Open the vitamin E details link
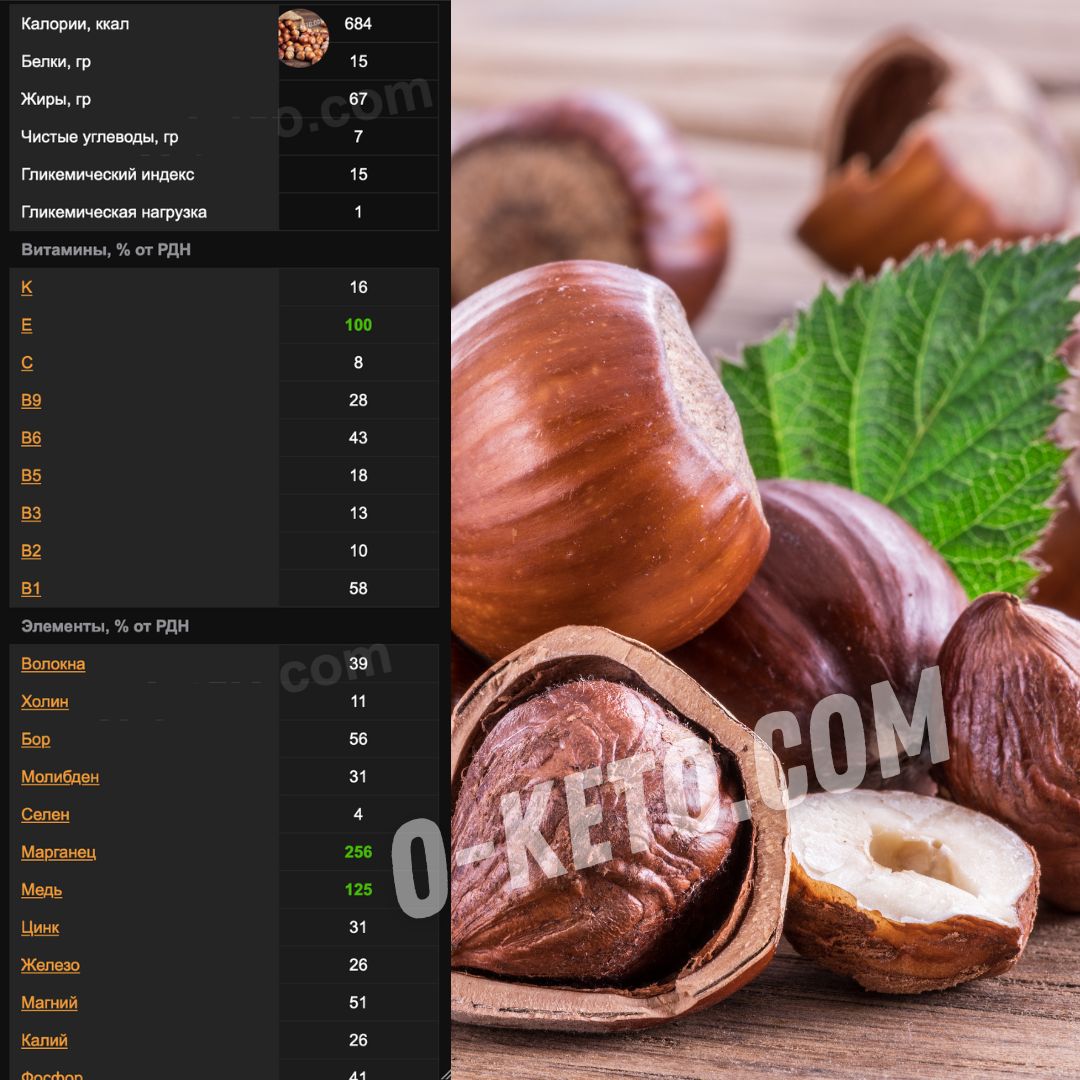1080x1080 pixels. tap(25, 325)
